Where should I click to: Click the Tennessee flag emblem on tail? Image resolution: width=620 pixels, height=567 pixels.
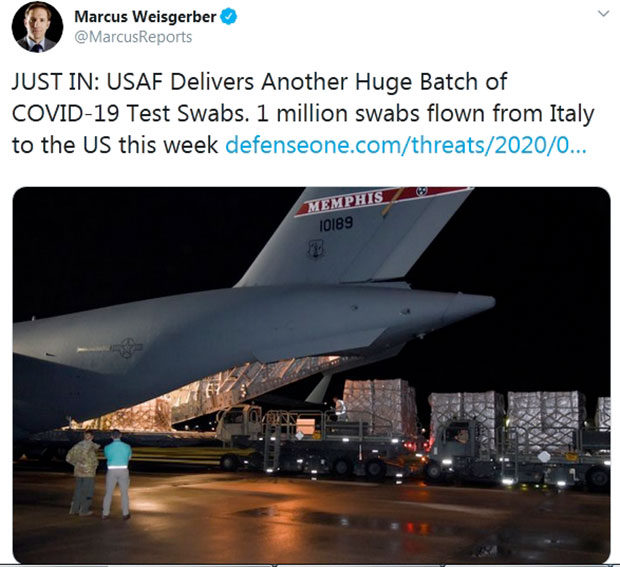coord(422,192)
